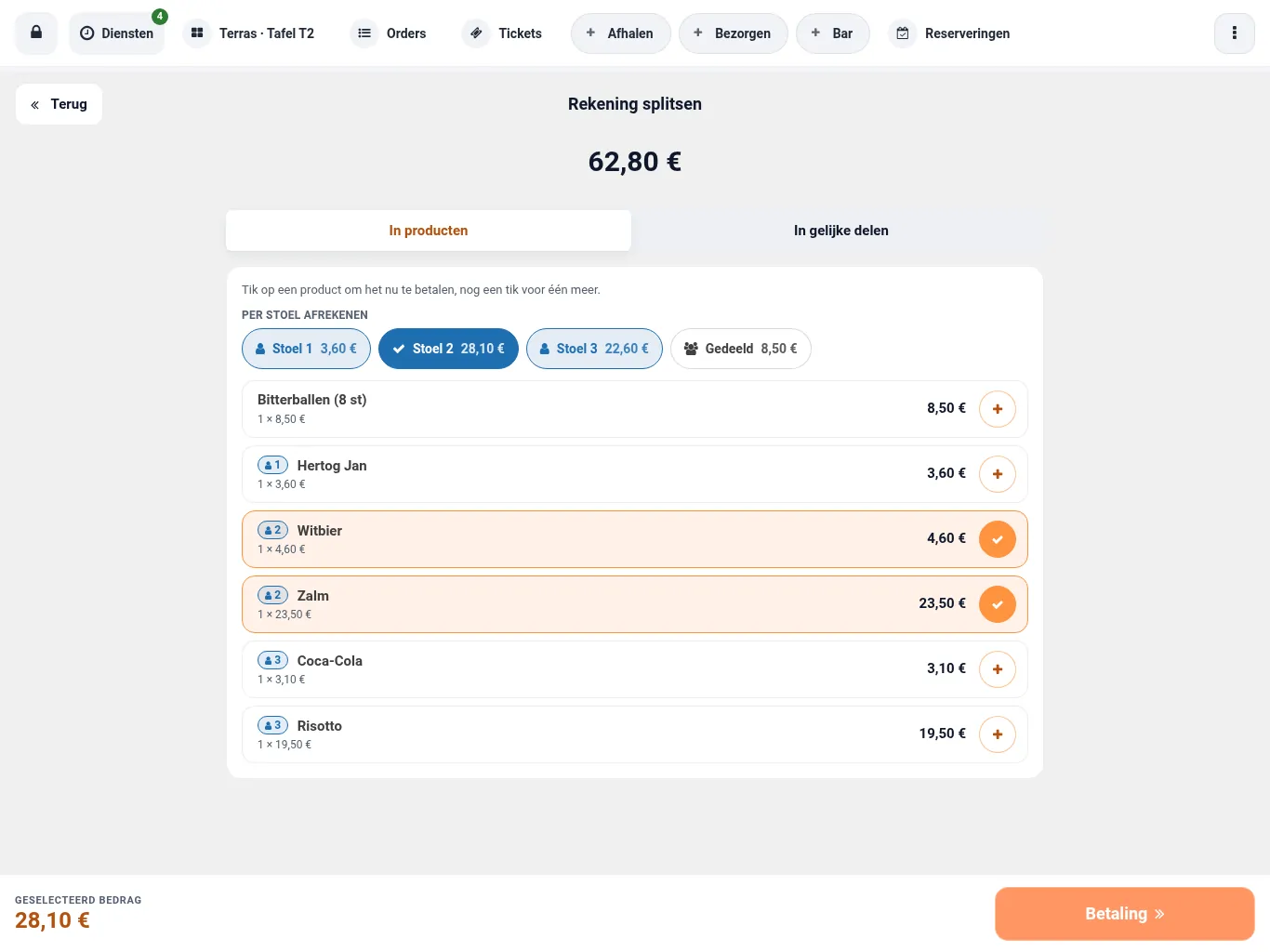Go back with the Terug button
The height and width of the screenshot is (952, 1270).
click(x=59, y=104)
